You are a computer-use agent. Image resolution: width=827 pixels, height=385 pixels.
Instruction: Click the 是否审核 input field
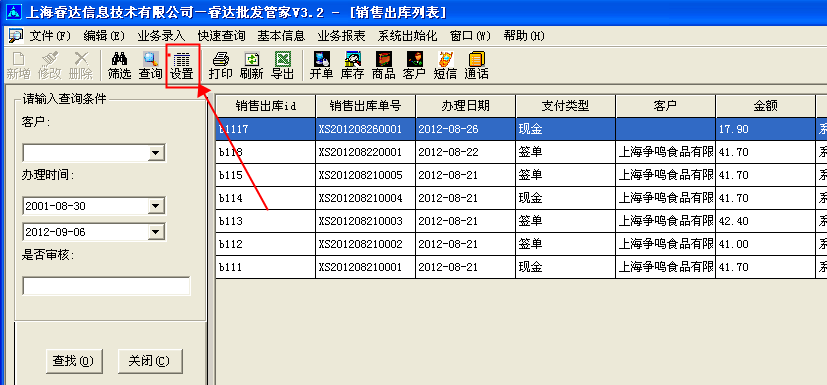point(106,286)
